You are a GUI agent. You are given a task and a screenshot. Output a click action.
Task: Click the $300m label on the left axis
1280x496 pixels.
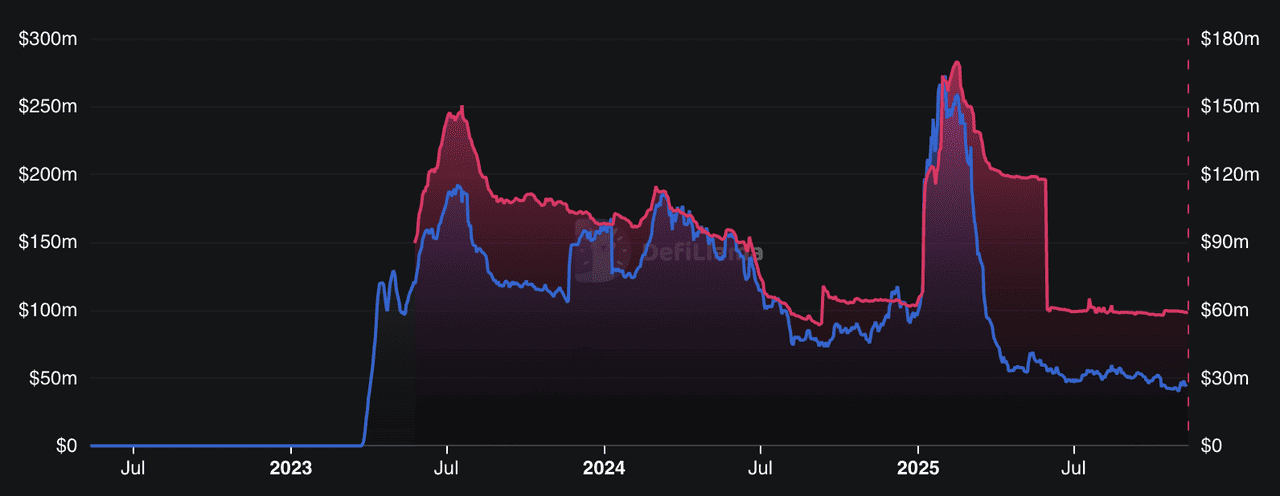[x=43, y=39]
